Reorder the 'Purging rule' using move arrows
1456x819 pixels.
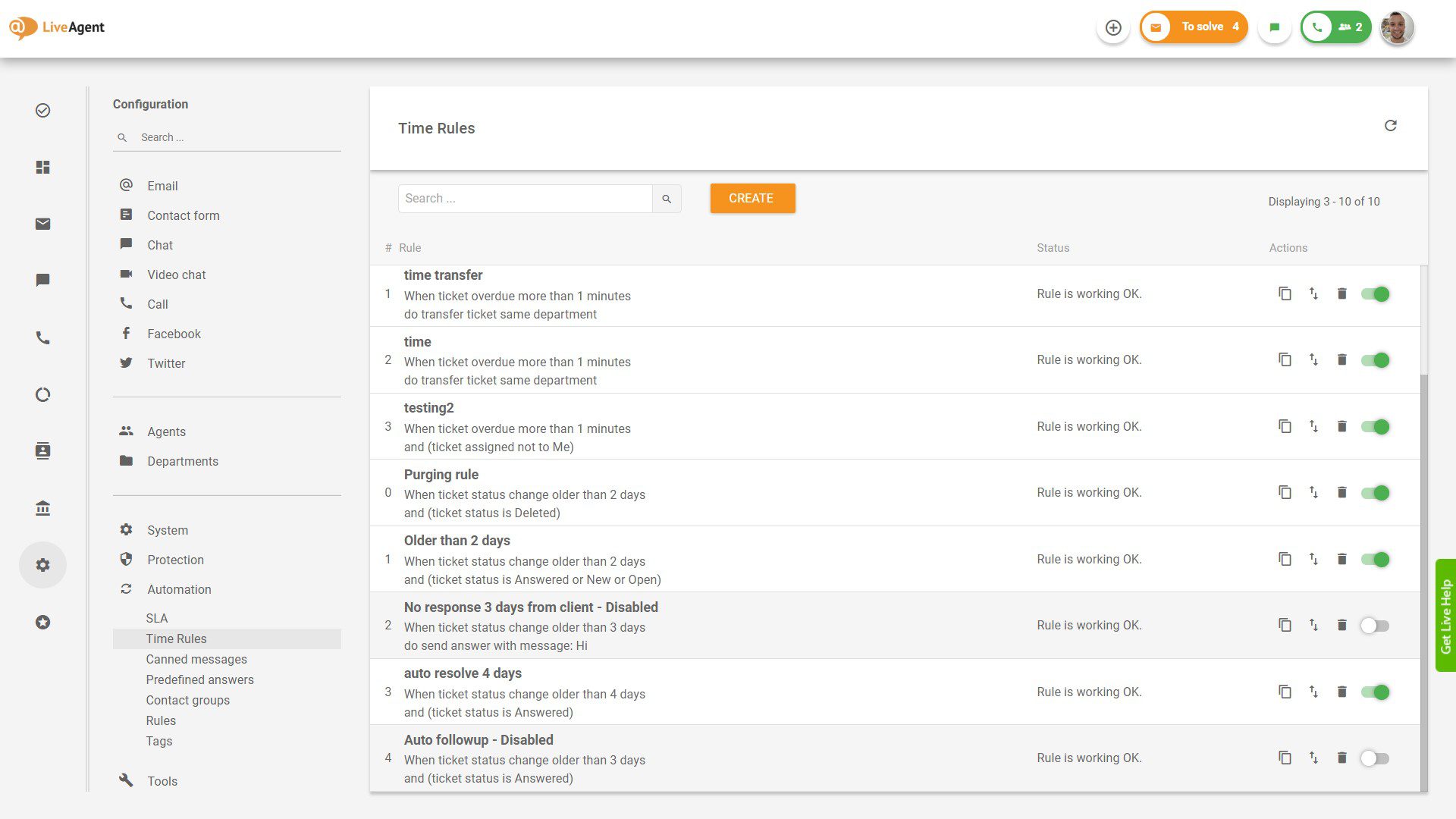click(x=1313, y=492)
